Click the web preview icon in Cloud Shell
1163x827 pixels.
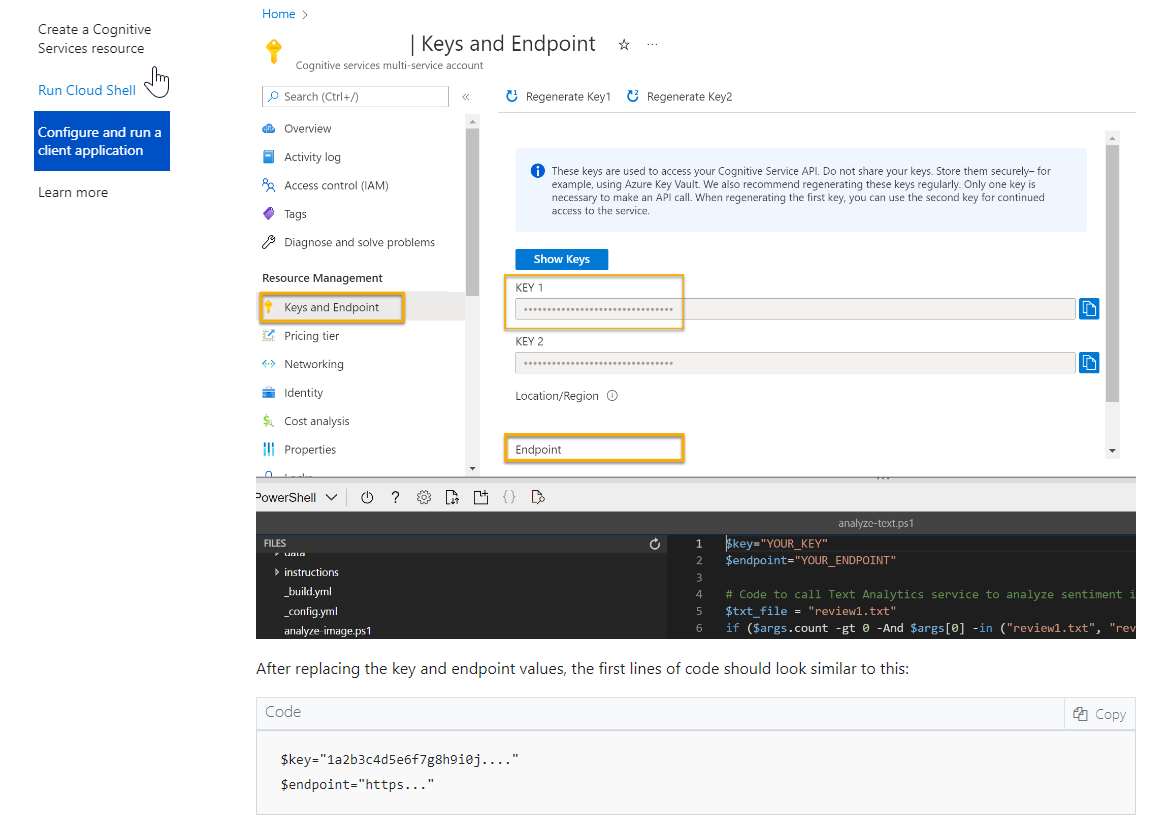point(538,497)
